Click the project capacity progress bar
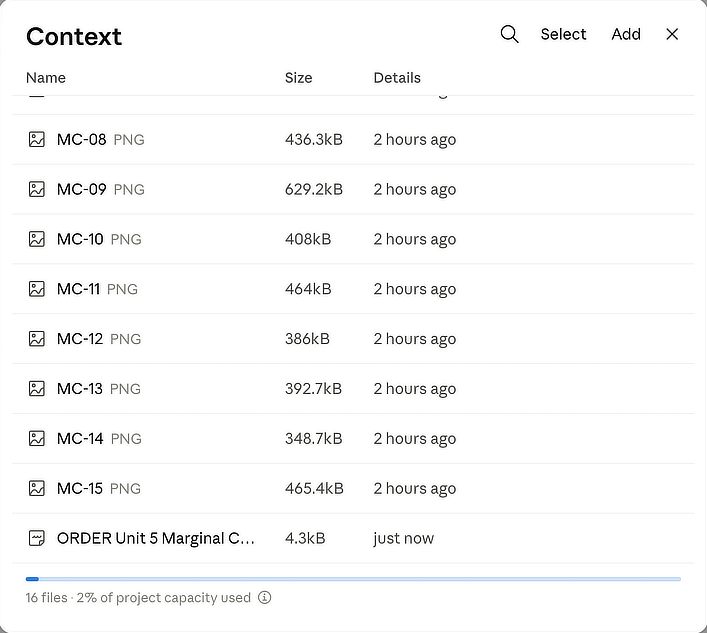The image size is (707, 633). [x=353, y=579]
